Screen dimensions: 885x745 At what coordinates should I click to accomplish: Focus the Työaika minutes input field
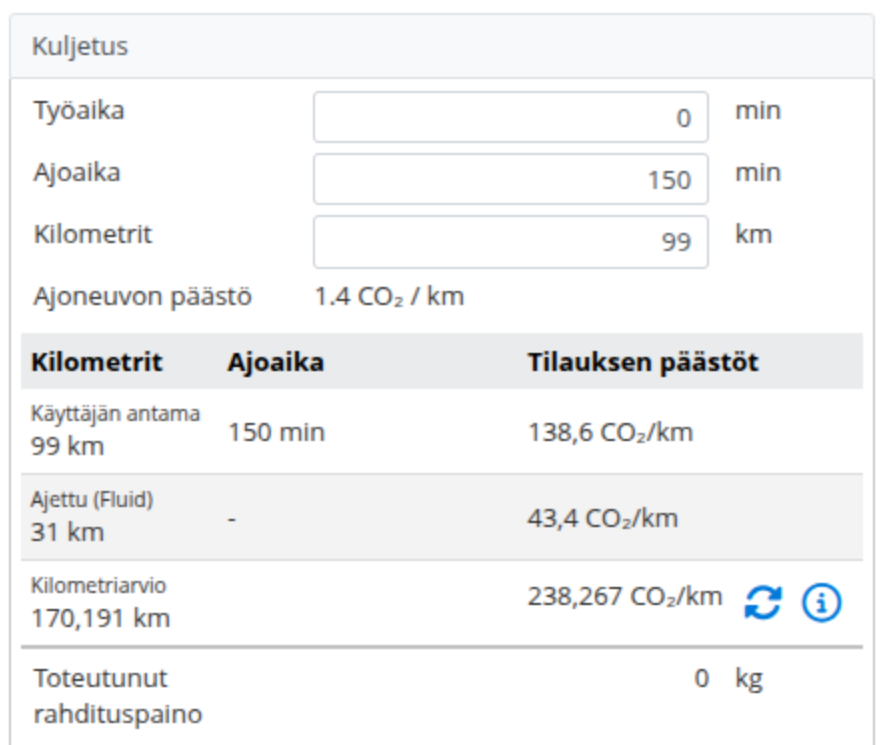click(510, 118)
